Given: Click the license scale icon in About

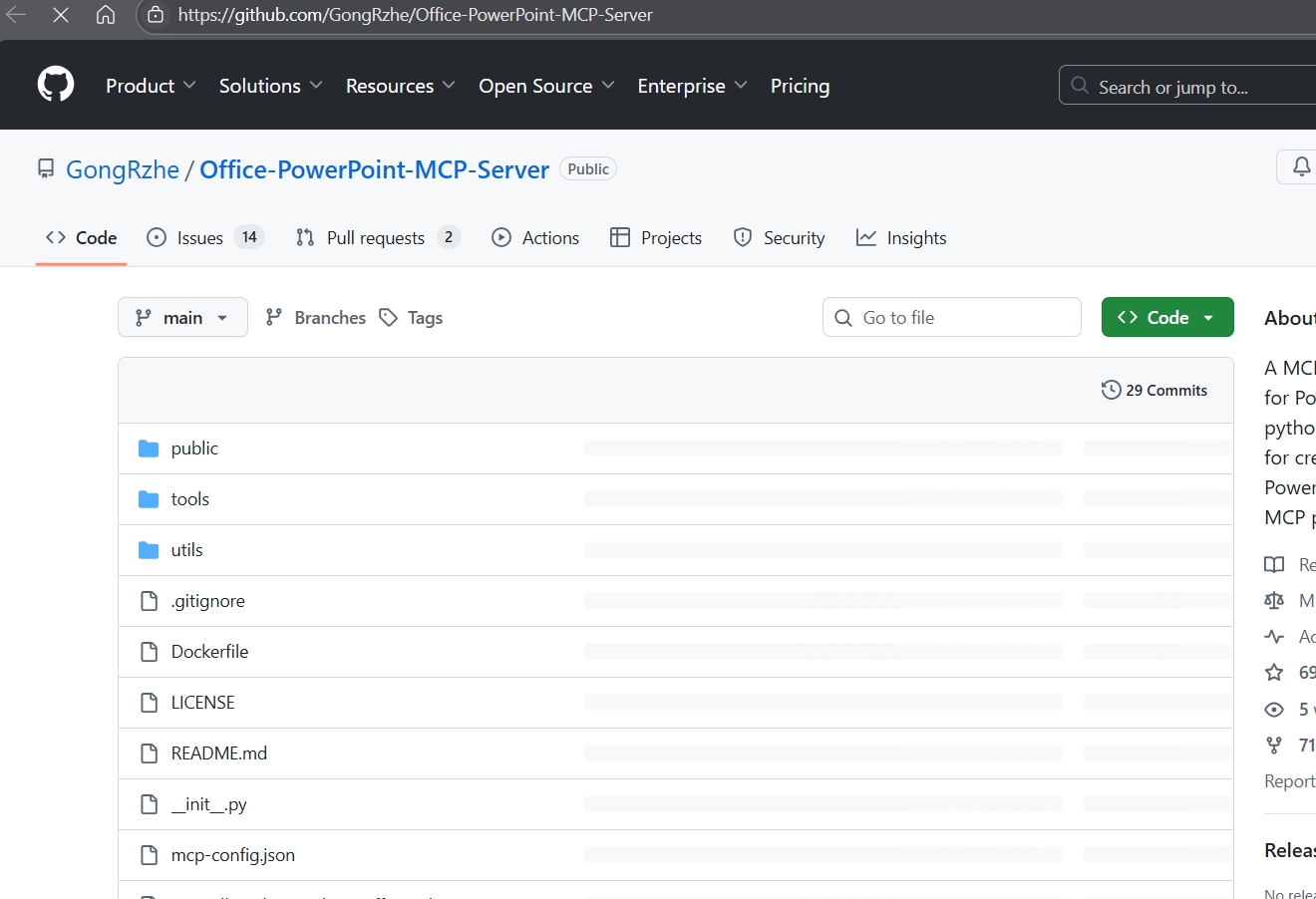Looking at the screenshot, I should [1274, 601].
